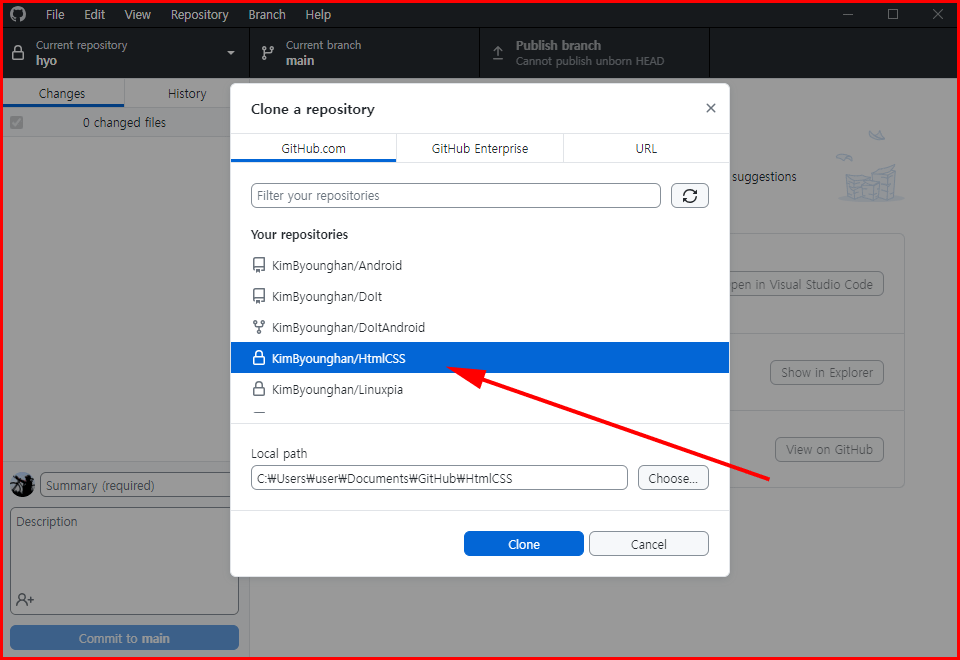
Task: Click the branch icon beside Current branch
Action: pos(268,53)
